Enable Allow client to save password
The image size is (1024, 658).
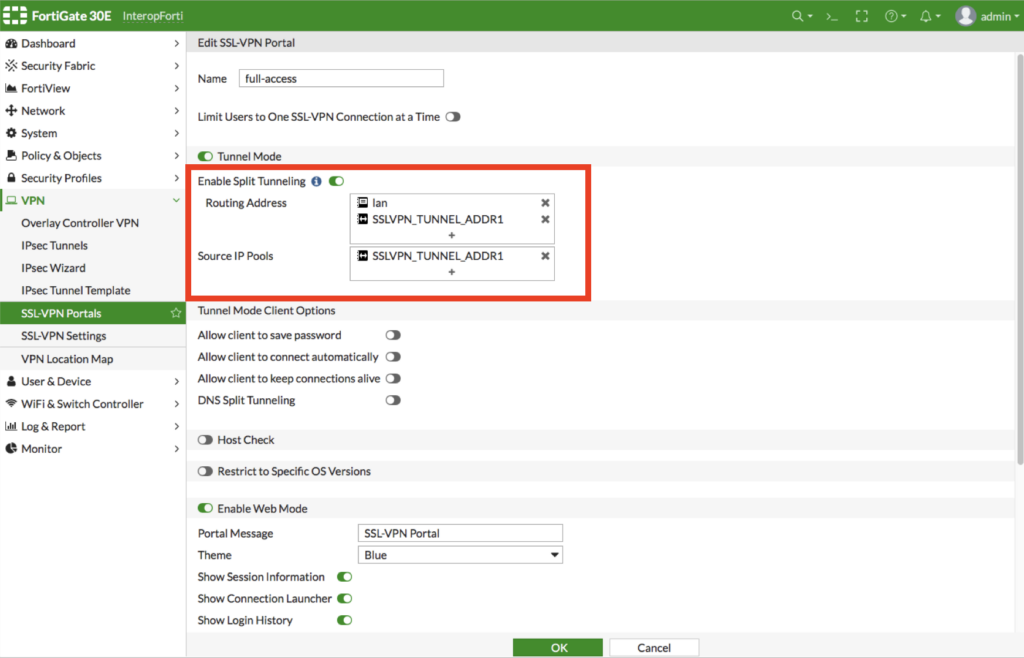[x=392, y=335]
